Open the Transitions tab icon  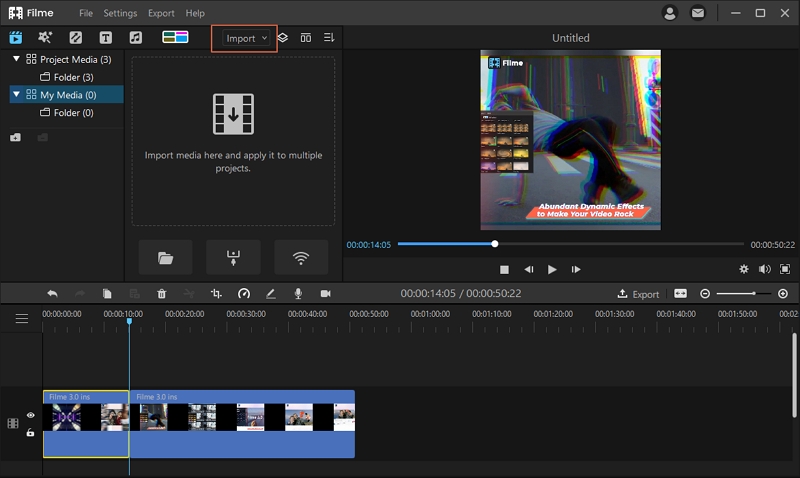(x=76, y=37)
